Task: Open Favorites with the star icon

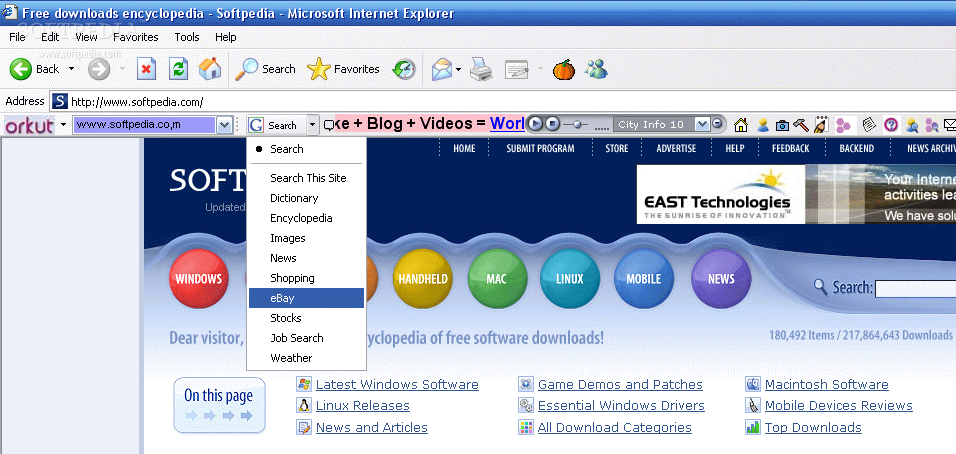Action: [x=343, y=69]
